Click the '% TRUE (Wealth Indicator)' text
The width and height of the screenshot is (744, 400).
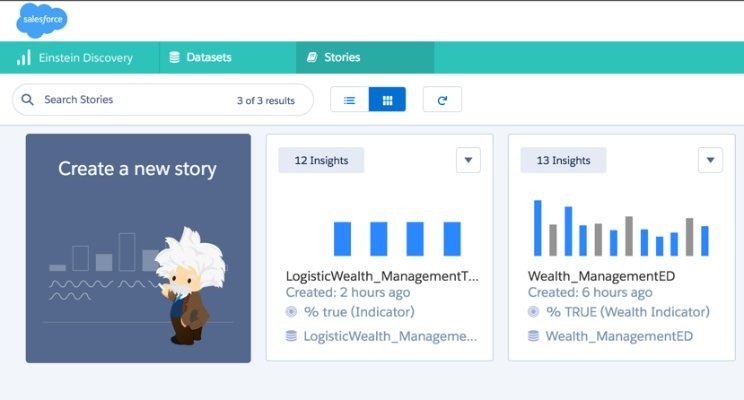tap(628, 312)
